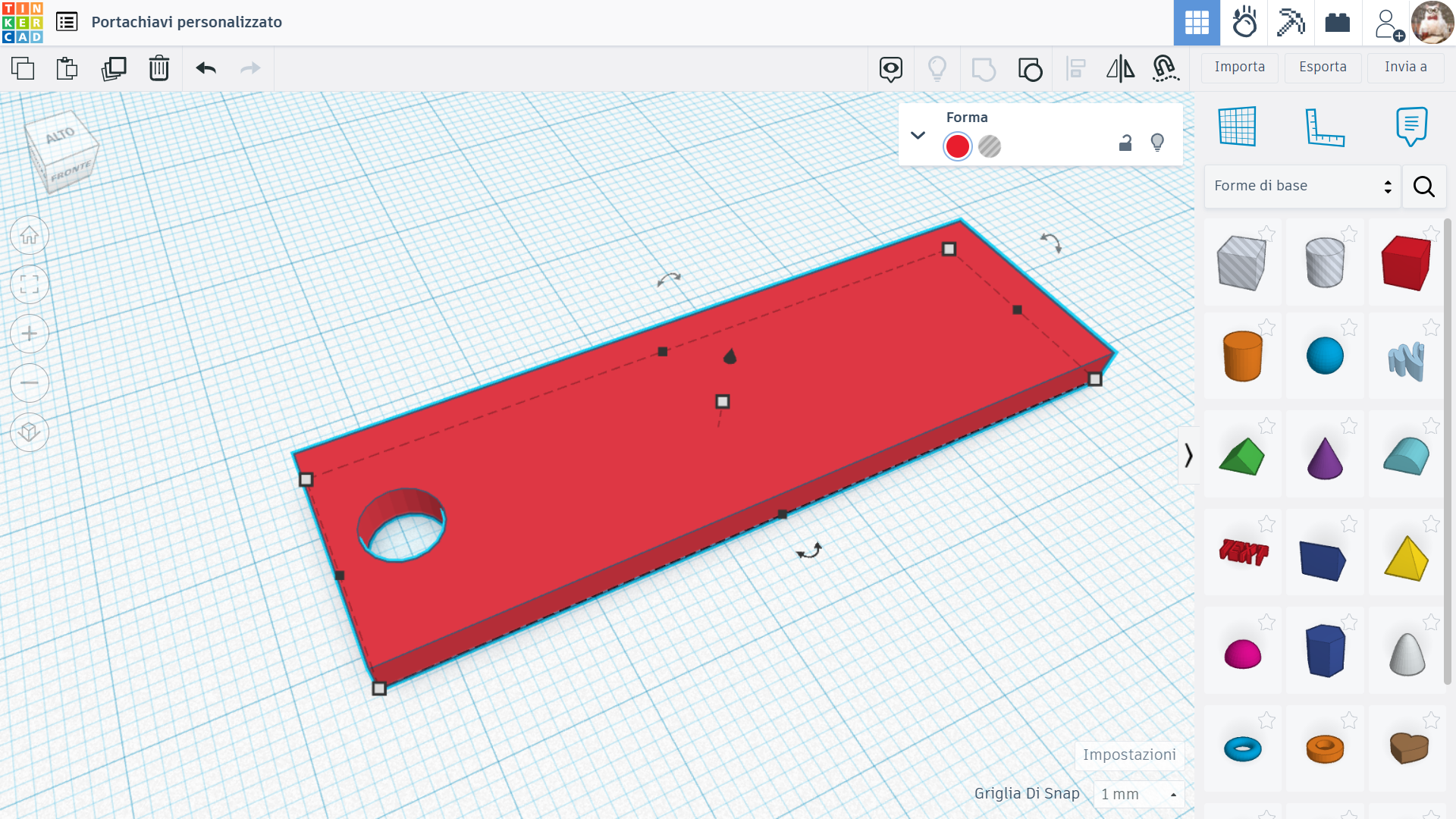Fit all in view icon
Image resolution: width=1456 pixels, height=819 pixels.
[x=30, y=284]
